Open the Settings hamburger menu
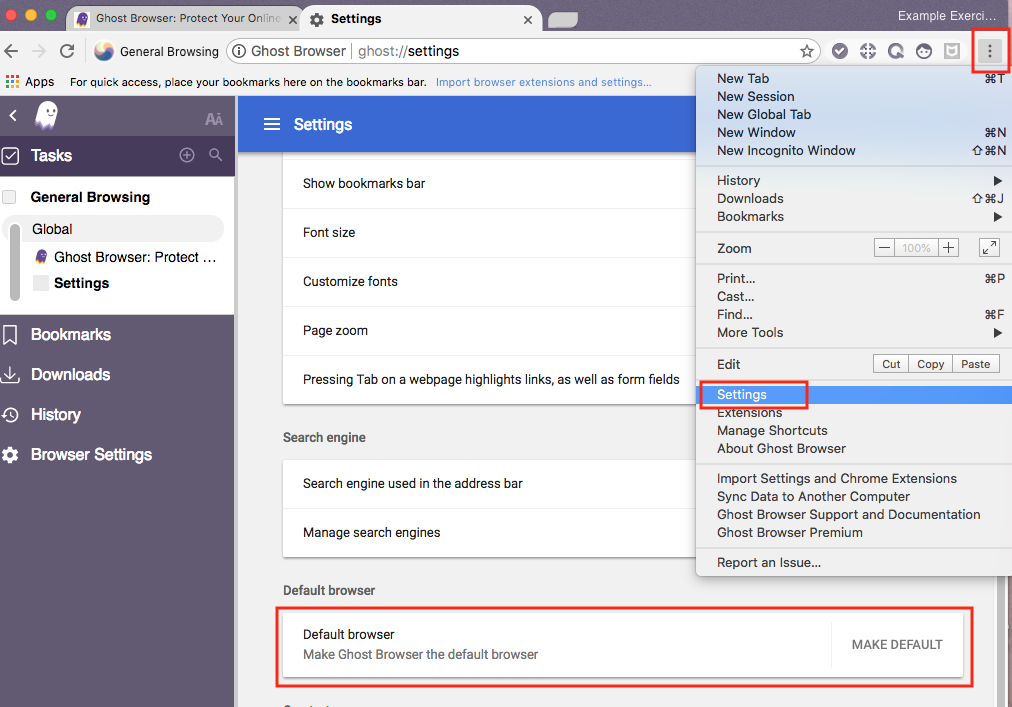 click(x=272, y=124)
